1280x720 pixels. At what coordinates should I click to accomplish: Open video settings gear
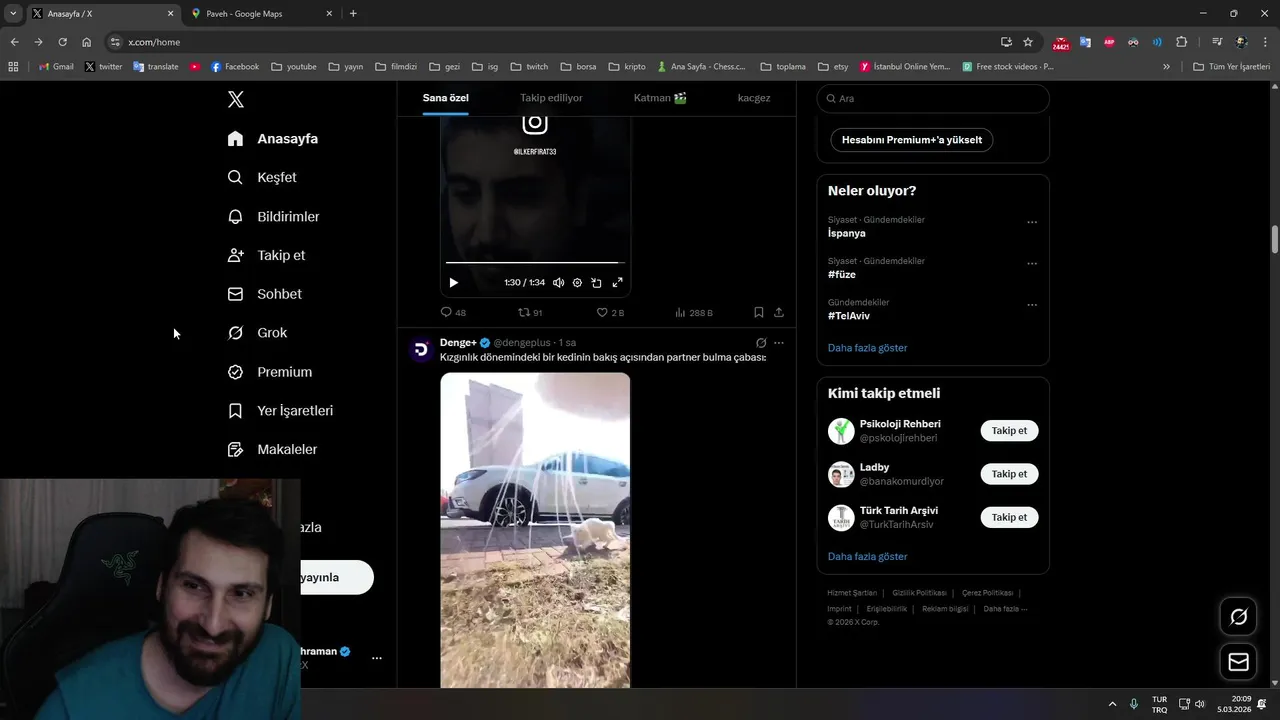point(577,283)
